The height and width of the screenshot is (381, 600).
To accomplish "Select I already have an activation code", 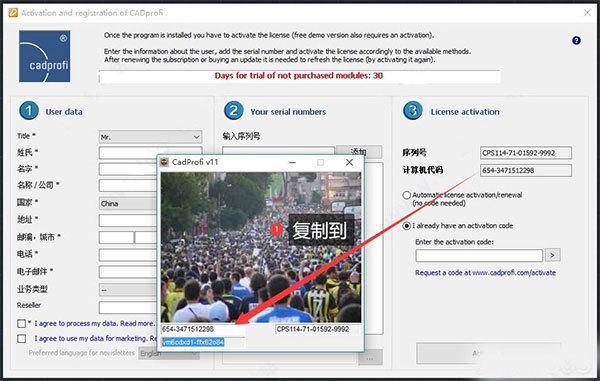I will [x=407, y=226].
